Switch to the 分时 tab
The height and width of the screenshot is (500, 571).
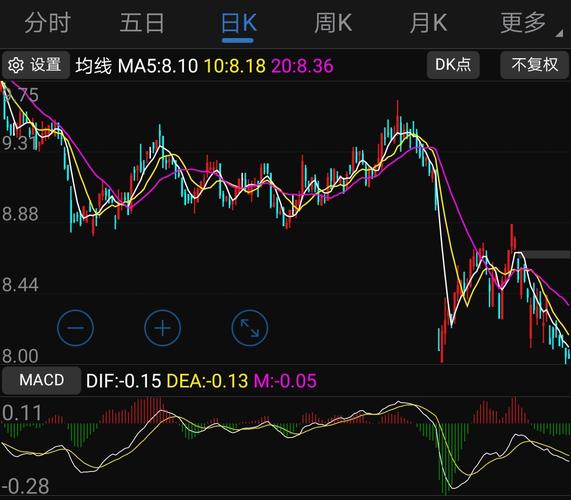47,23
